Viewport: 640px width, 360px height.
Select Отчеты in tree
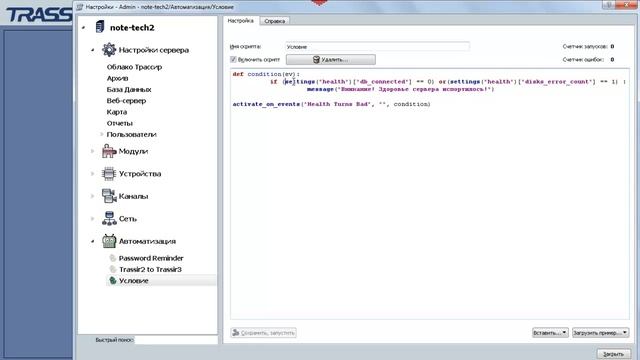120,123
